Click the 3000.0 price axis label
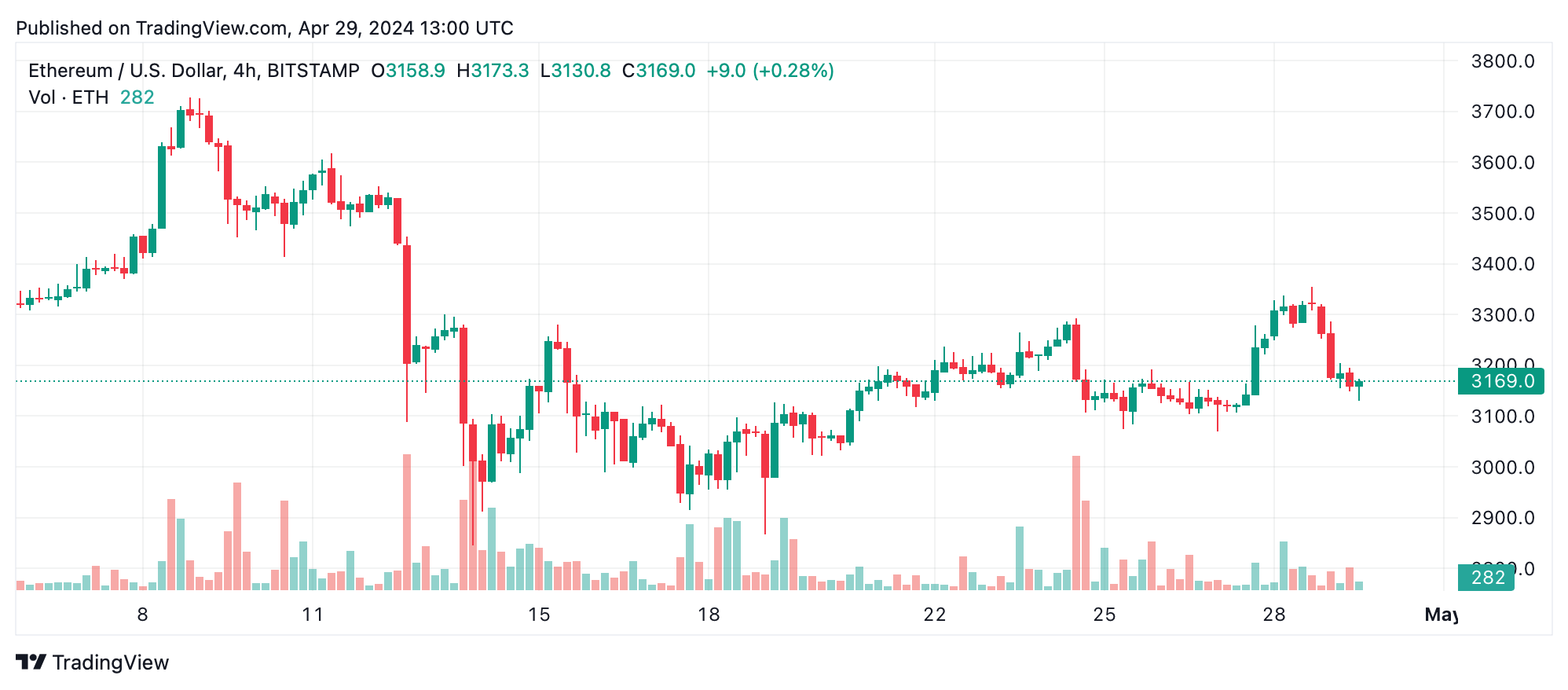The image size is (1568, 690). 1502,468
